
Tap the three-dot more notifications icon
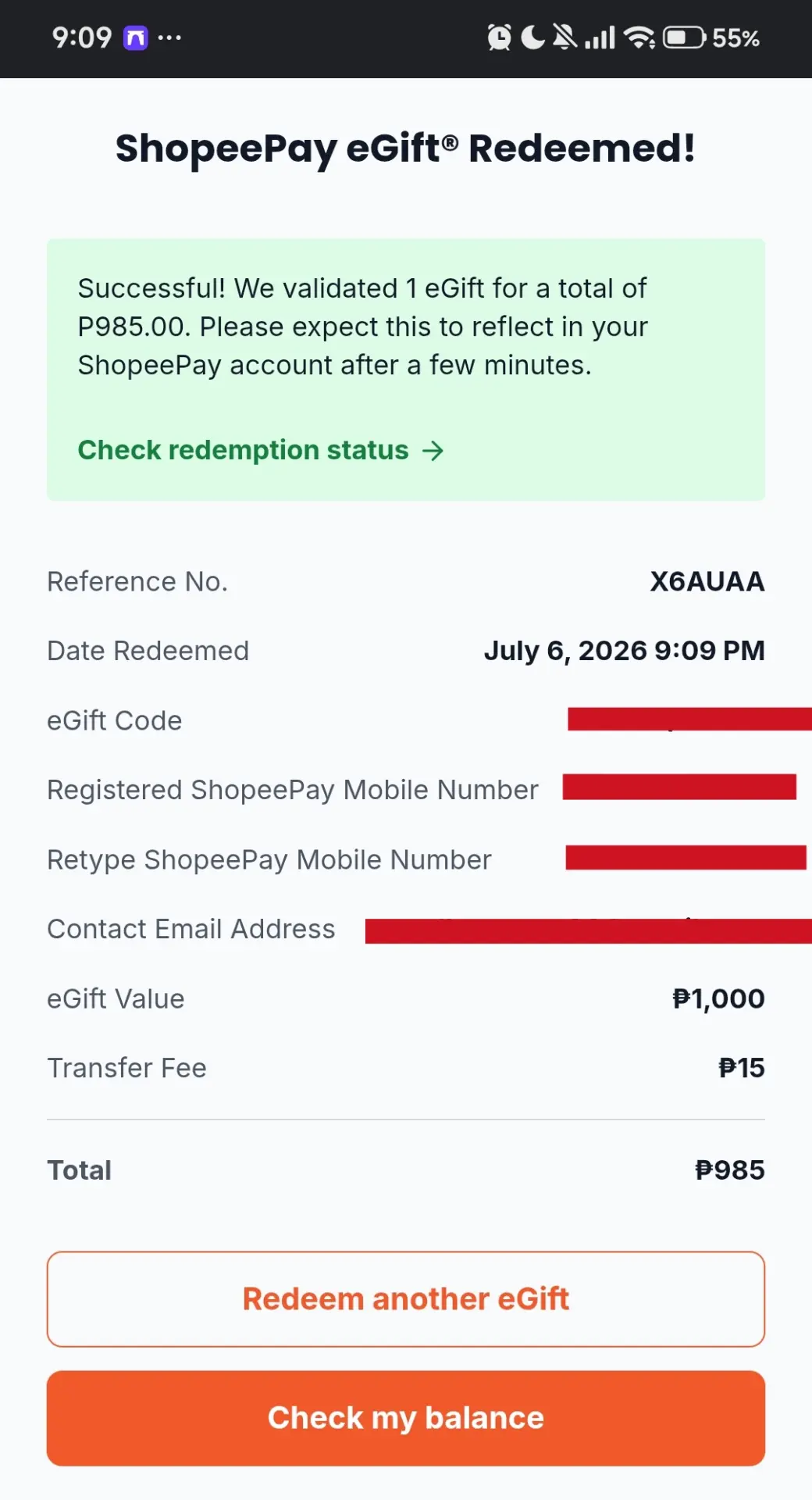tap(169, 37)
